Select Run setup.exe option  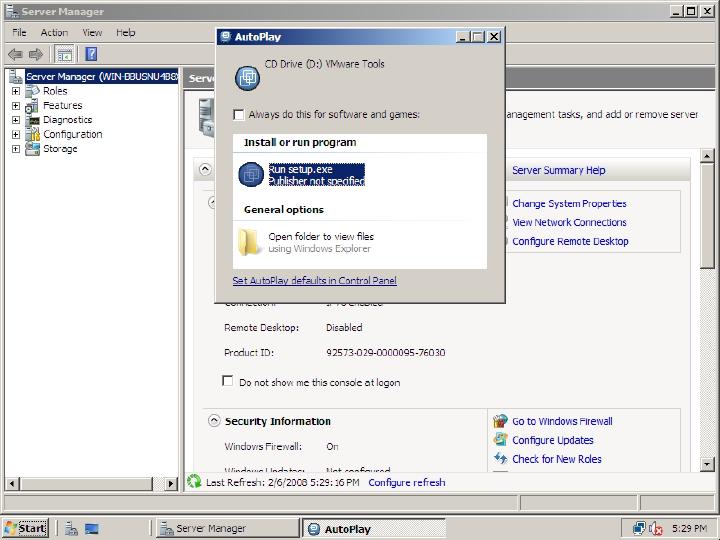click(316, 175)
